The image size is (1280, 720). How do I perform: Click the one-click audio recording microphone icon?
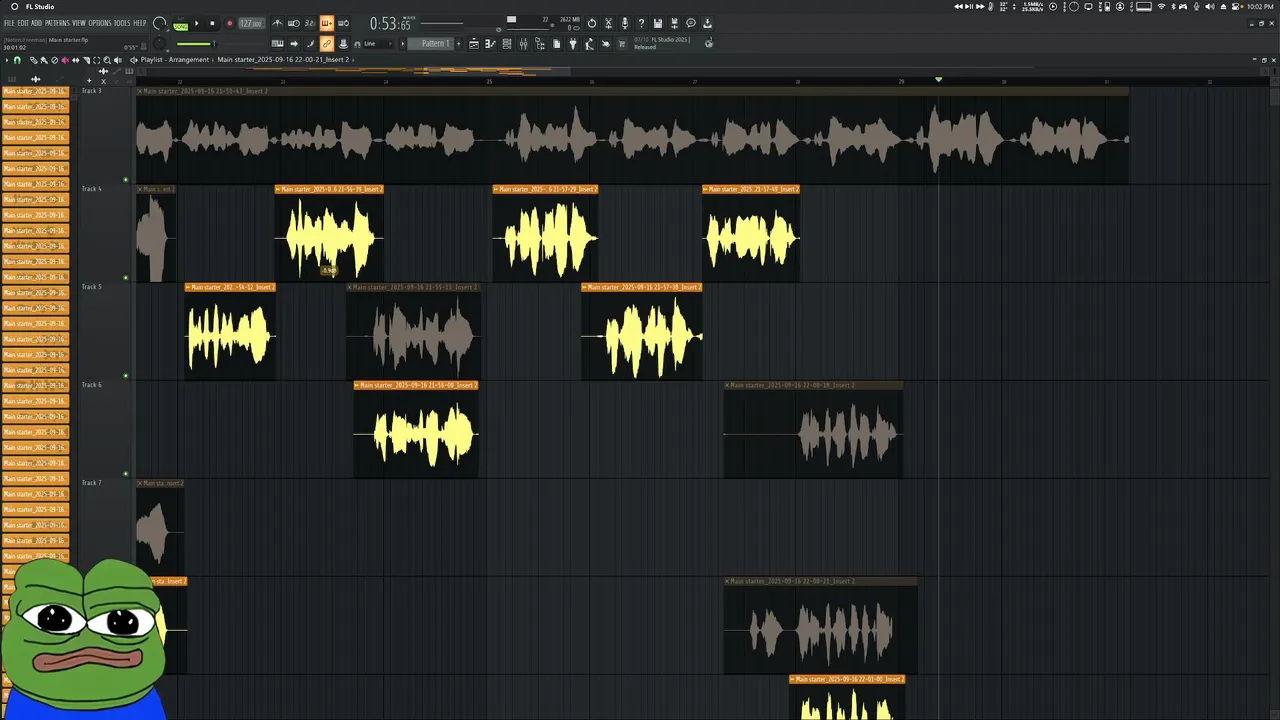click(625, 23)
